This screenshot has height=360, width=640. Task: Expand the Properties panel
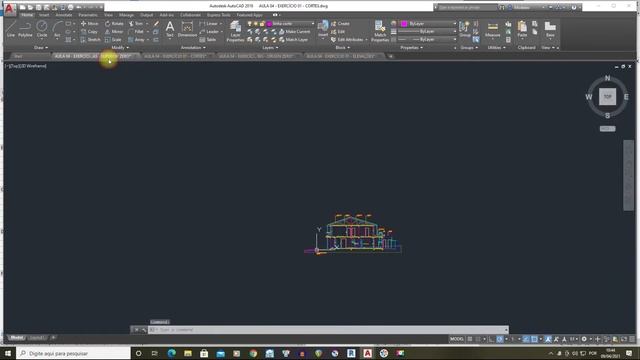coord(411,48)
